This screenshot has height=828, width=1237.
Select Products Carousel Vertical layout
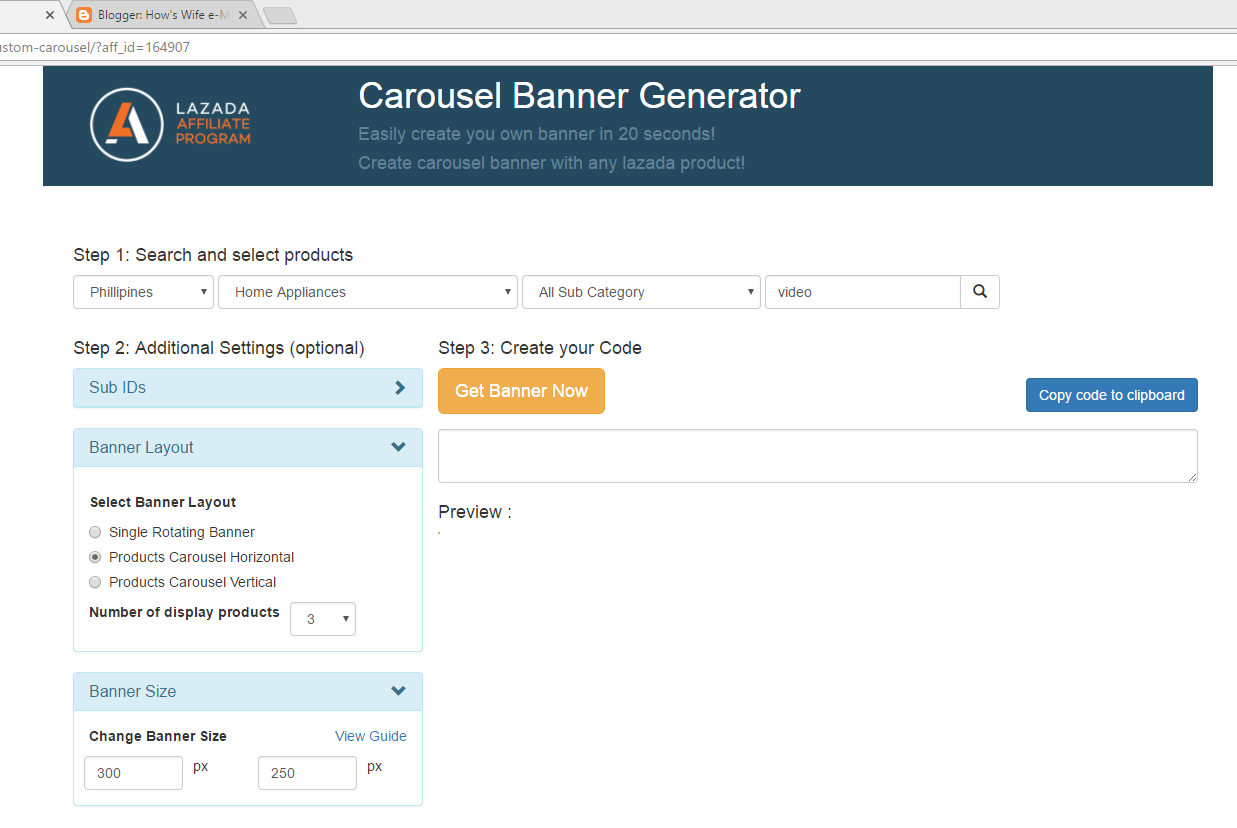[95, 581]
